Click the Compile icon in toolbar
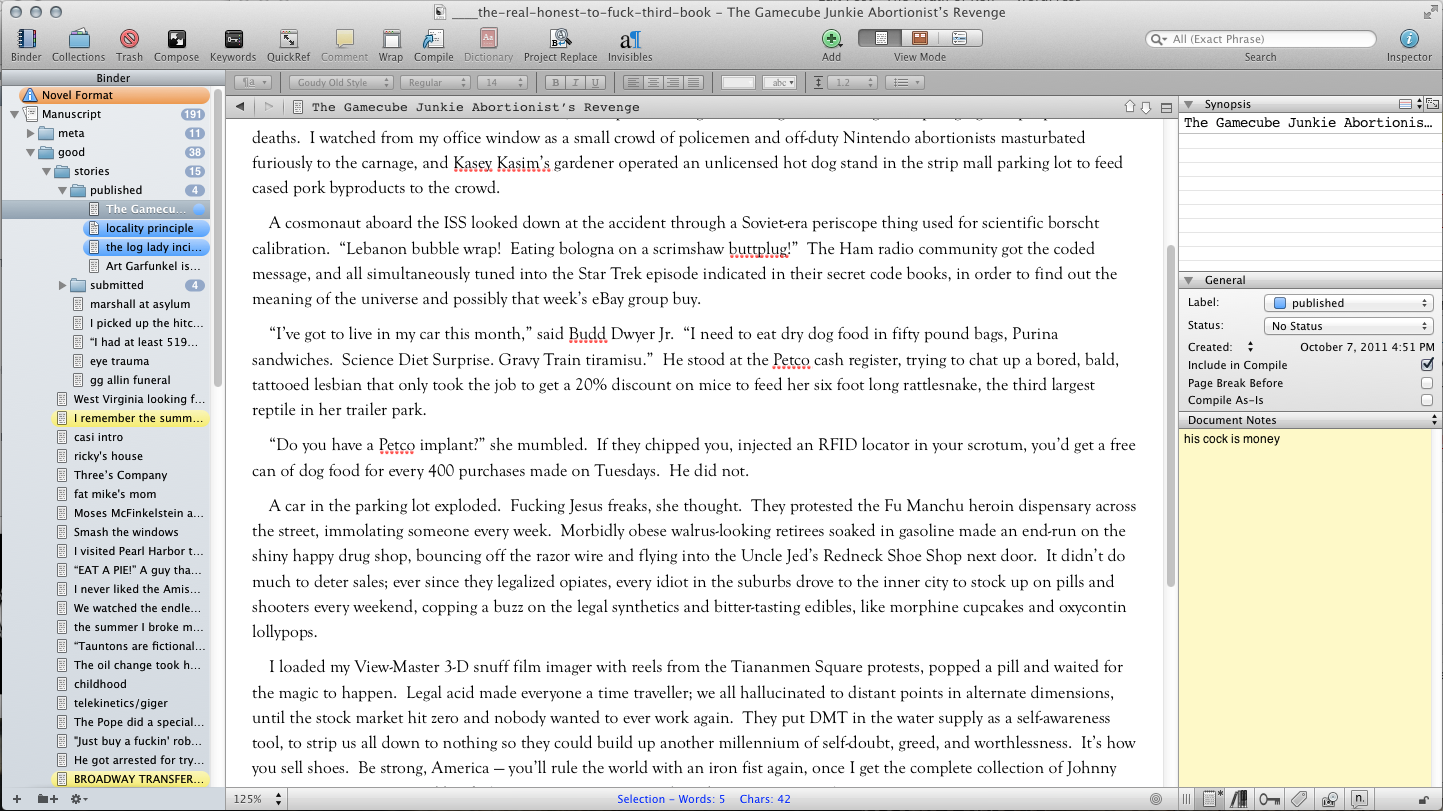 pyautogui.click(x=433, y=40)
